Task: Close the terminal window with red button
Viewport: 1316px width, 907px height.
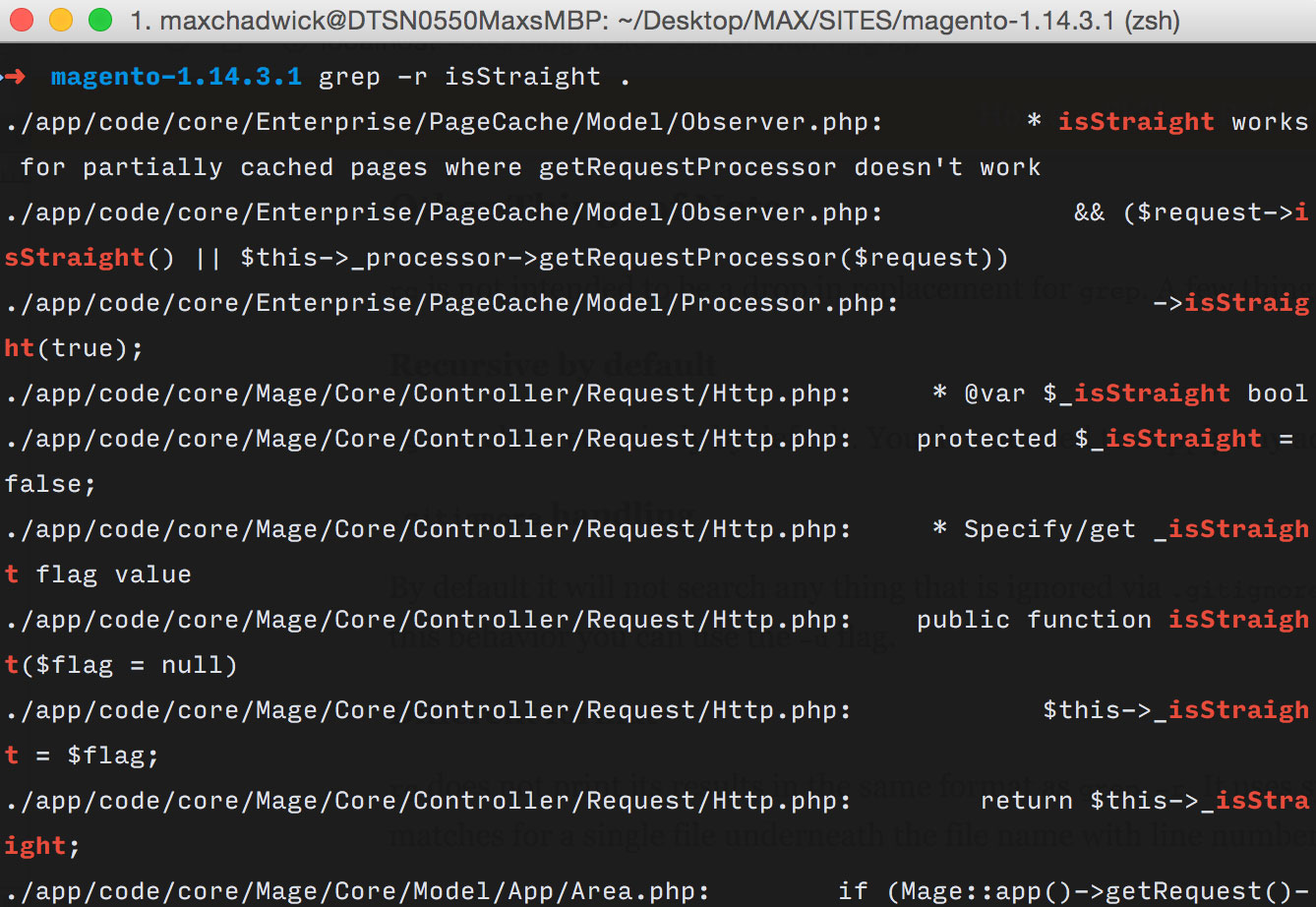Action: coord(22,20)
